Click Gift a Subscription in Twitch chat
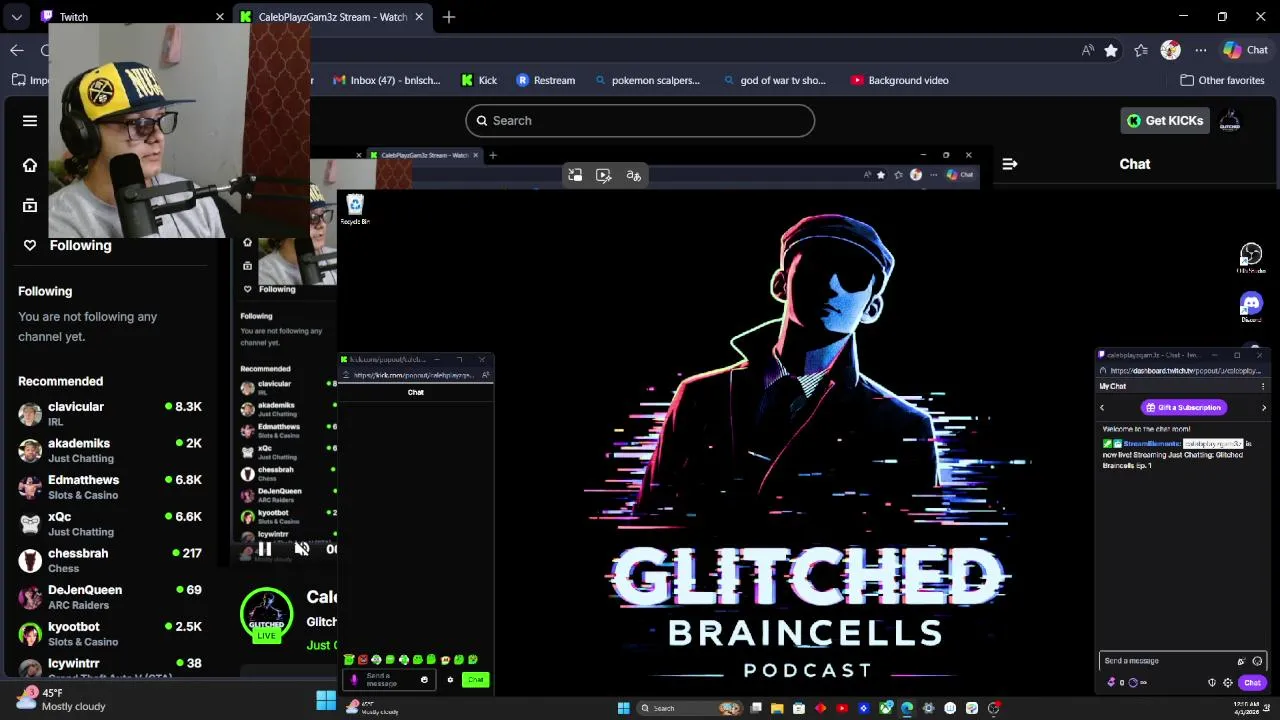Viewport: 1280px width, 720px height. [1184, 407]
